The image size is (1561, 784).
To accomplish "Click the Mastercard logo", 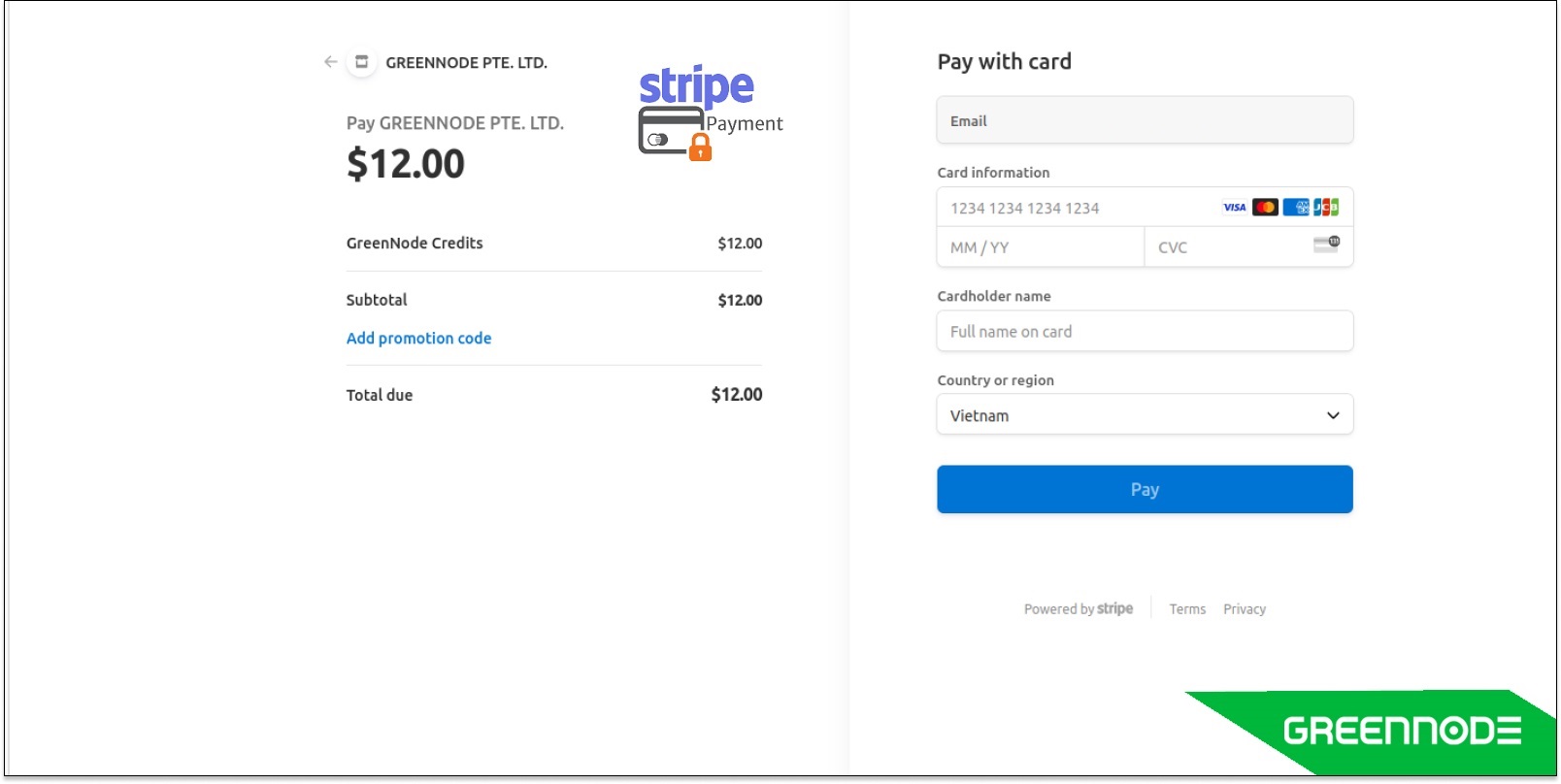I will (x=1265, y=207).
